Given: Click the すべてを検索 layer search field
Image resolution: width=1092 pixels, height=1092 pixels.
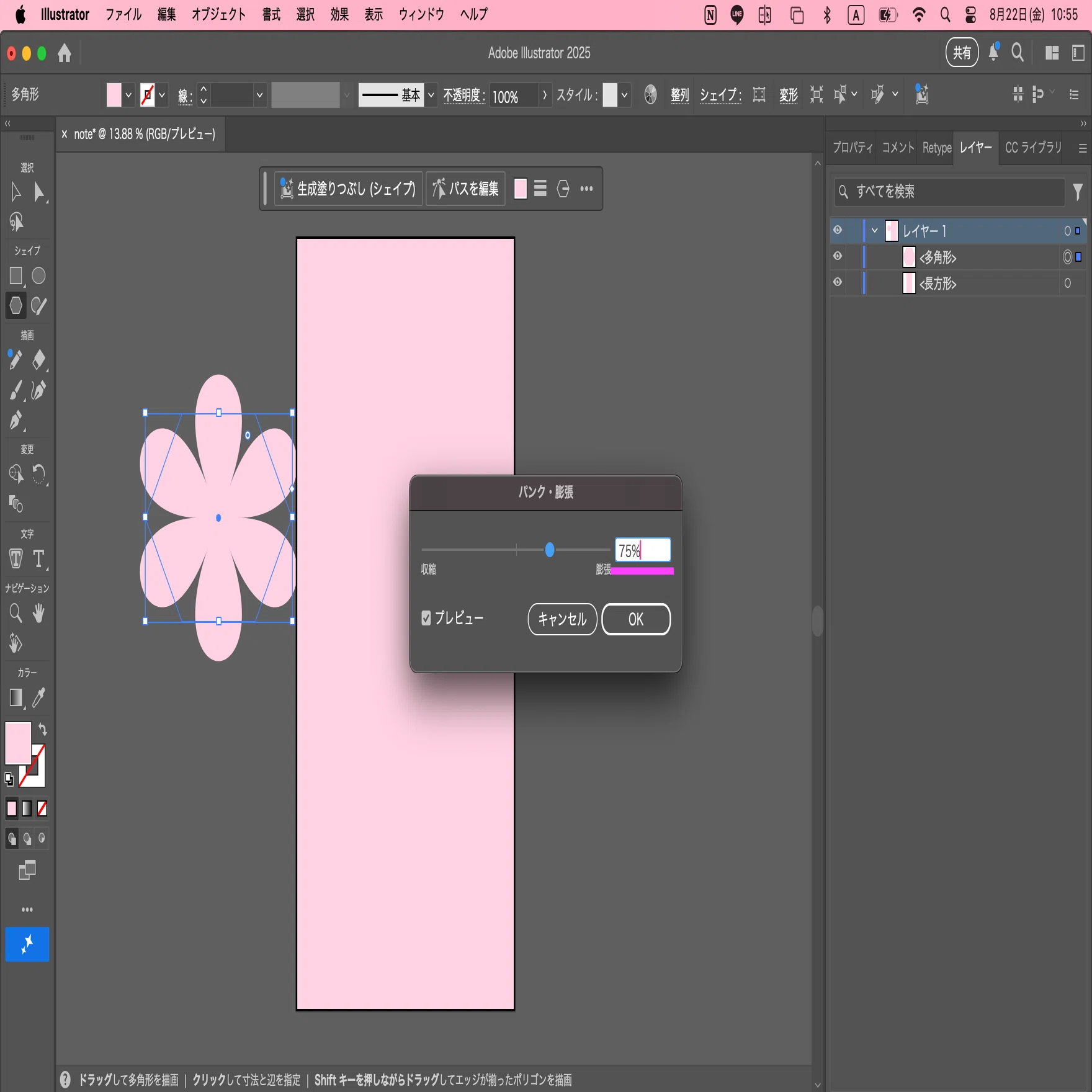Looking at the screenshot, I should coord(950,192).
